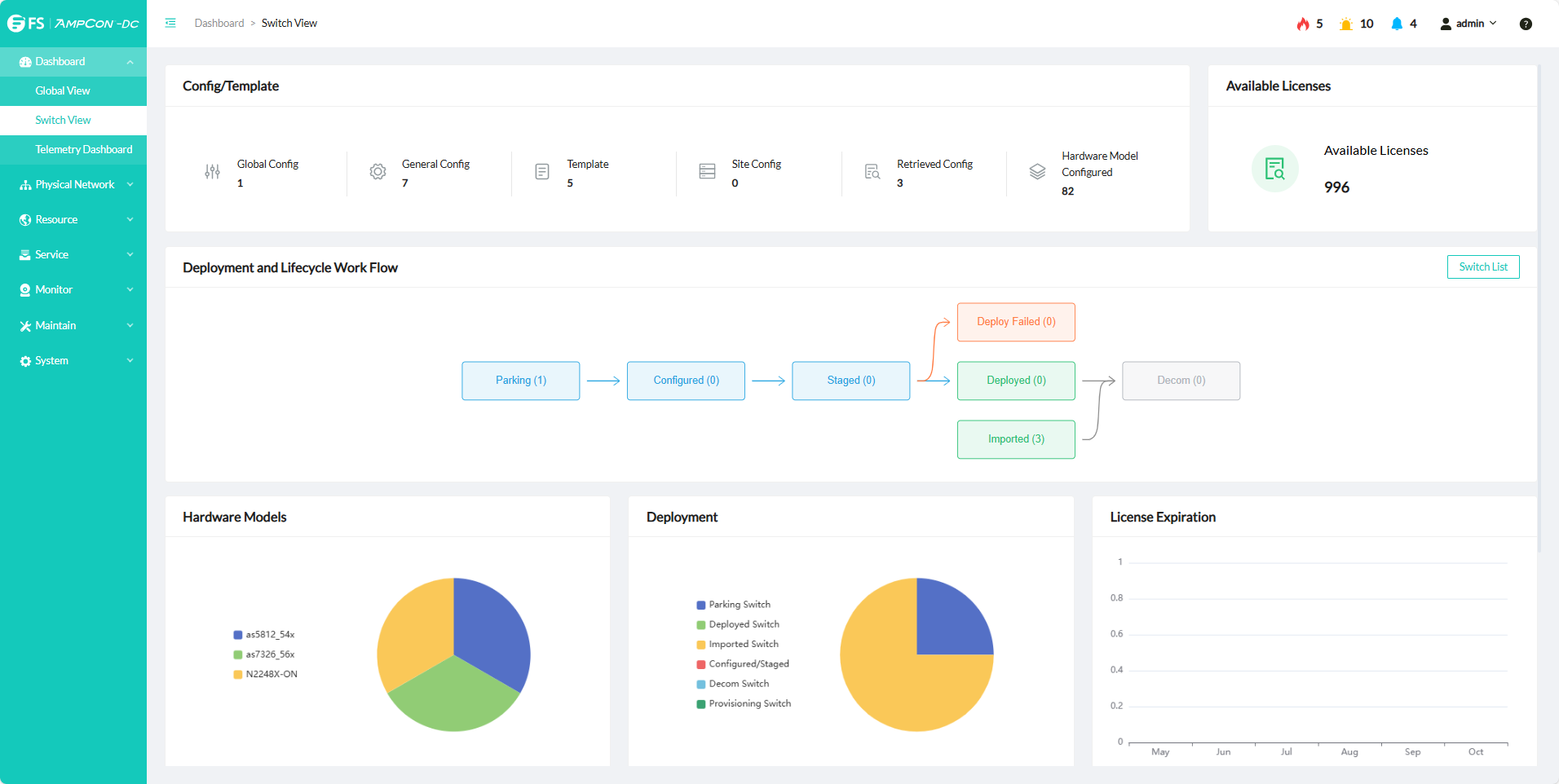
Task: Click the yellow warning alarm icon
Action: click(x=1345, y=24)
